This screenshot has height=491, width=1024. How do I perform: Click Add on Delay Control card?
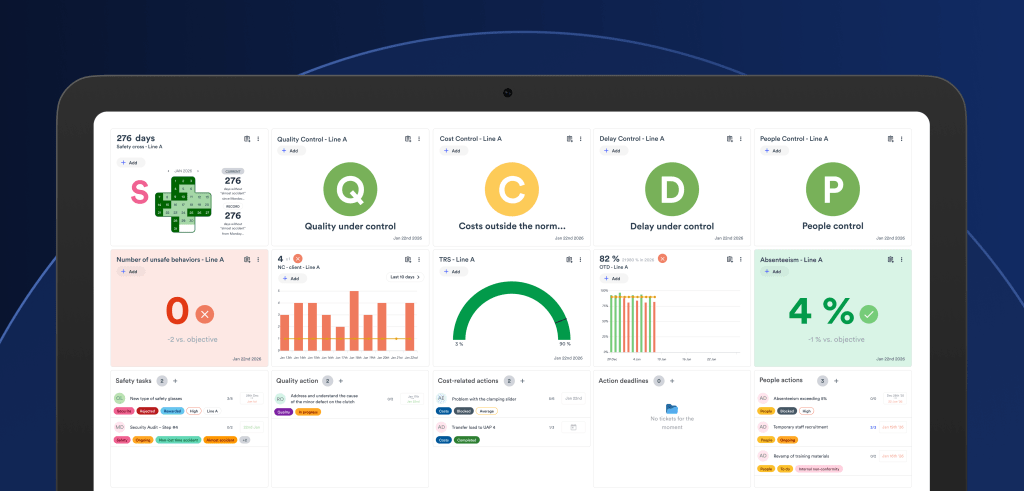click(x=614, y=150)
